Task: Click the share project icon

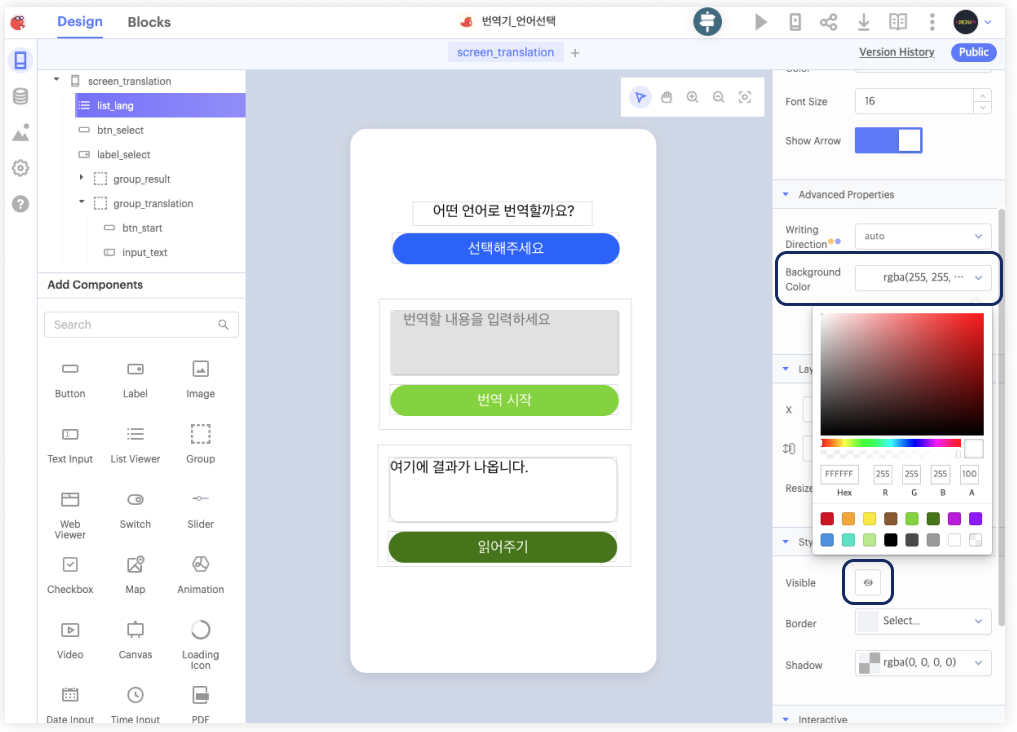Action: click(828, 22)
